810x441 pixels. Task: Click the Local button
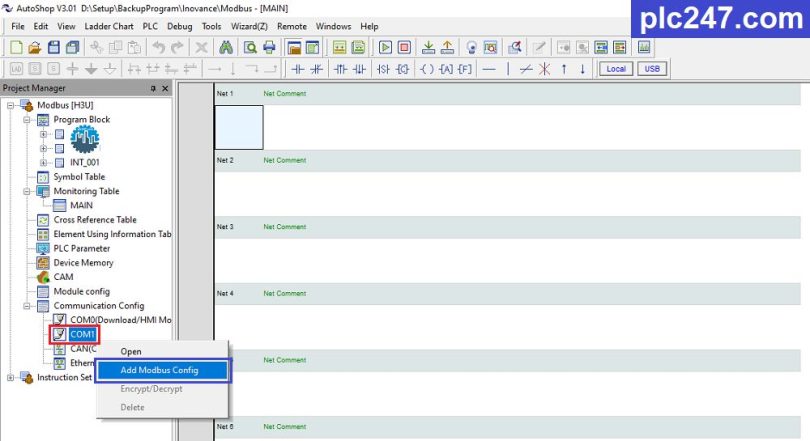coord(616,69)
